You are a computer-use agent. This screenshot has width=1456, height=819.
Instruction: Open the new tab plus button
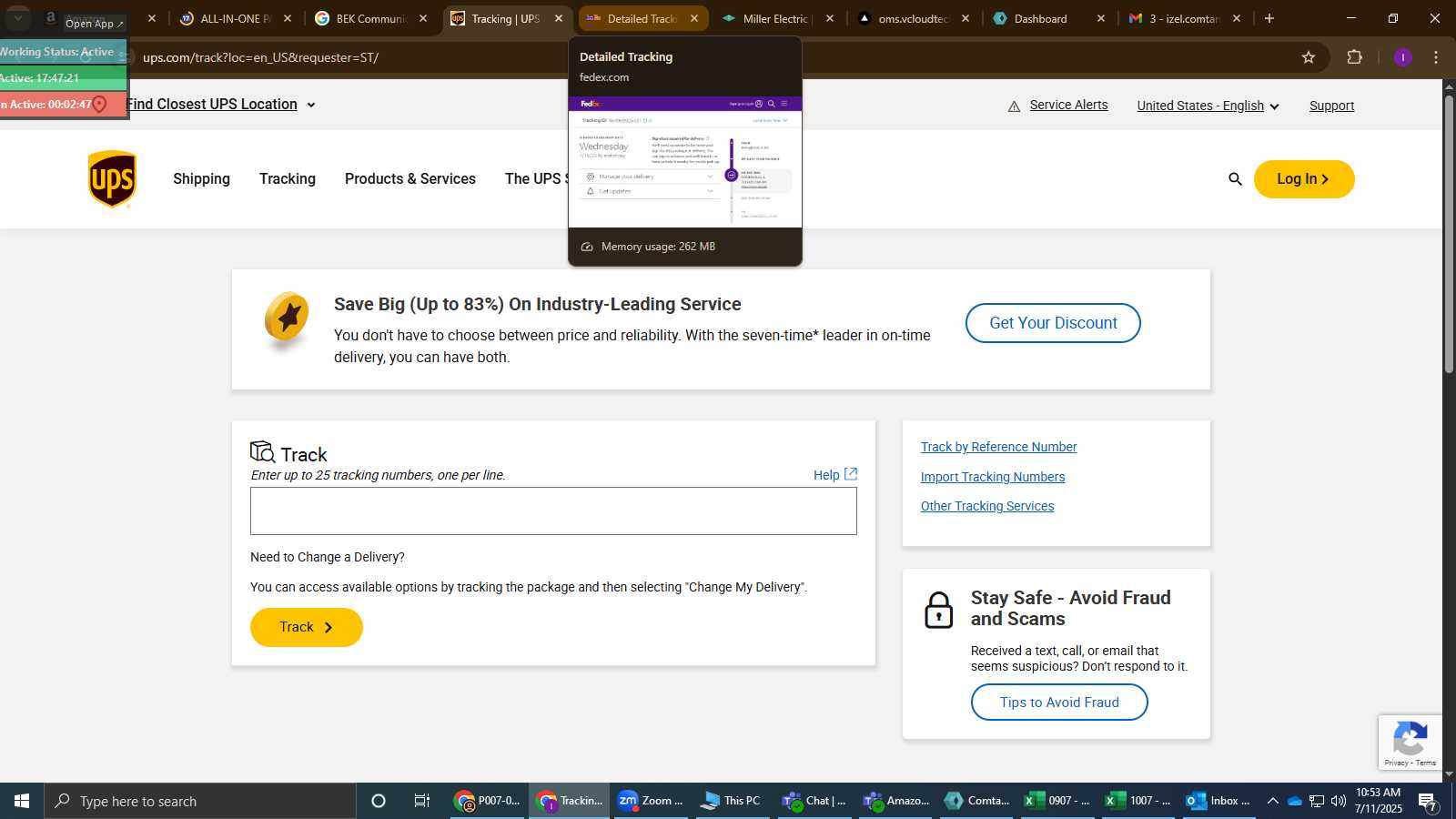point(1269,18)
